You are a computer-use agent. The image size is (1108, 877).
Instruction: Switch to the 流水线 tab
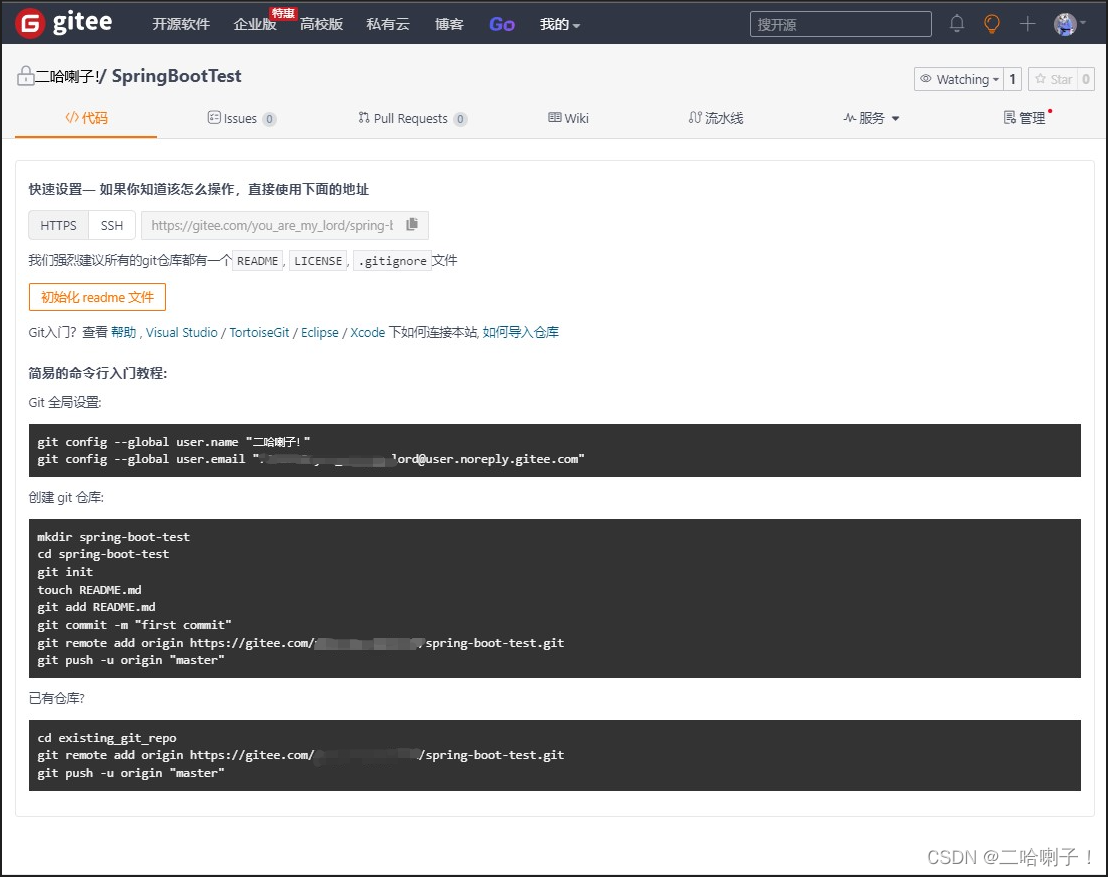pyautogui.click(x=716, y=118)
